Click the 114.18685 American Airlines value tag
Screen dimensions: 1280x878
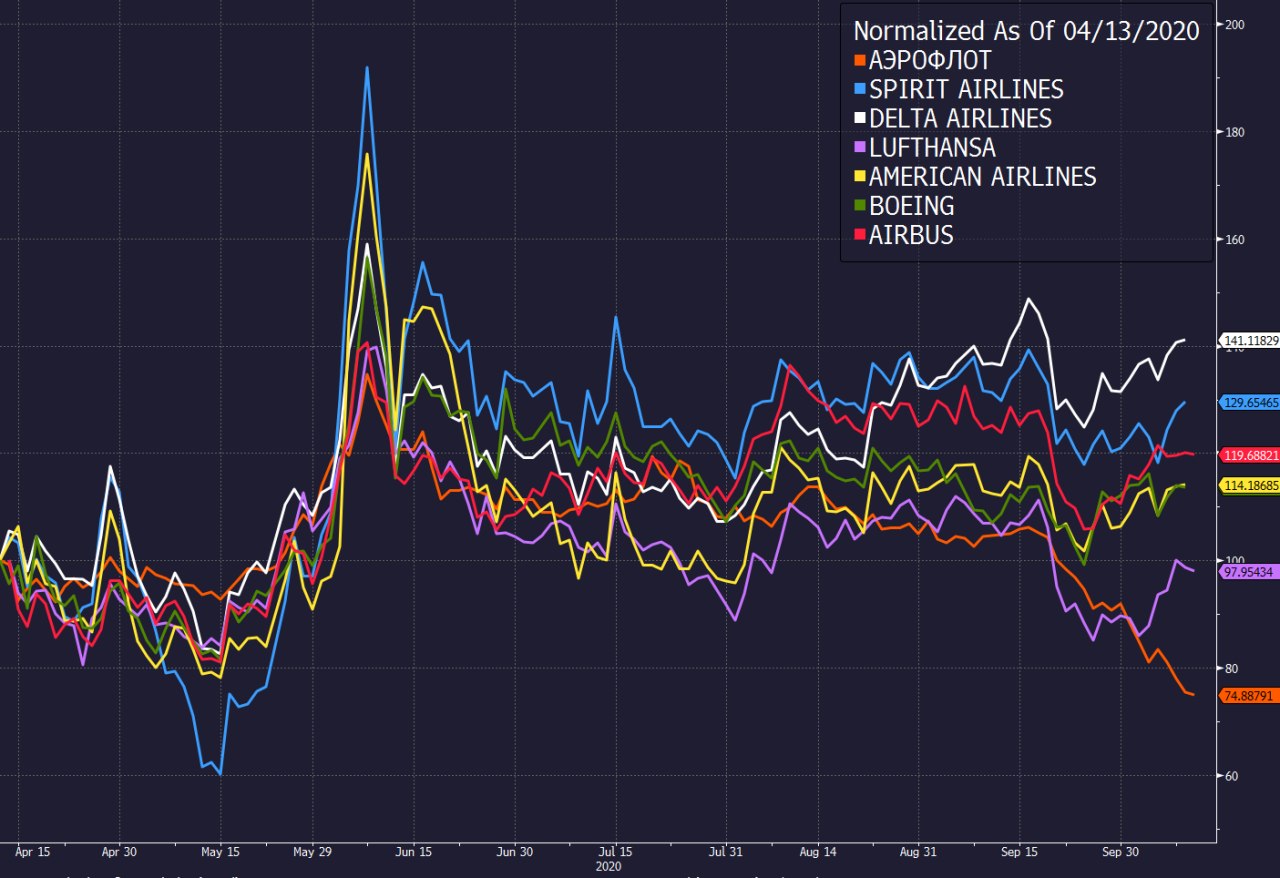(1250, 485)
